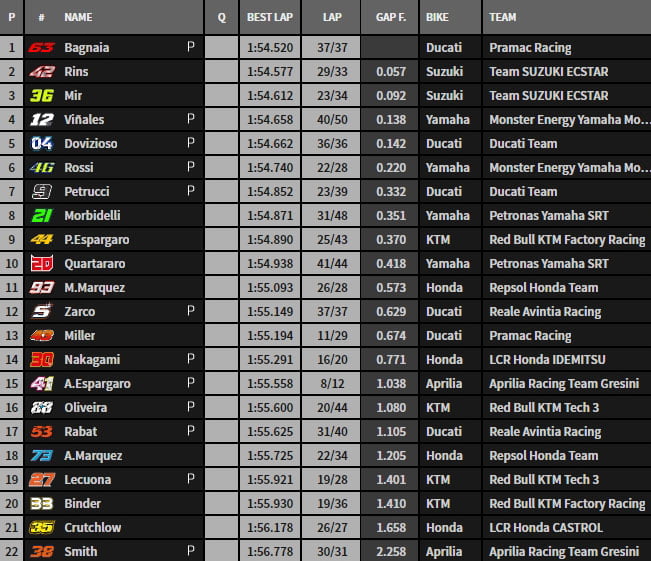Open rider name Zarco

click(80, 312)
